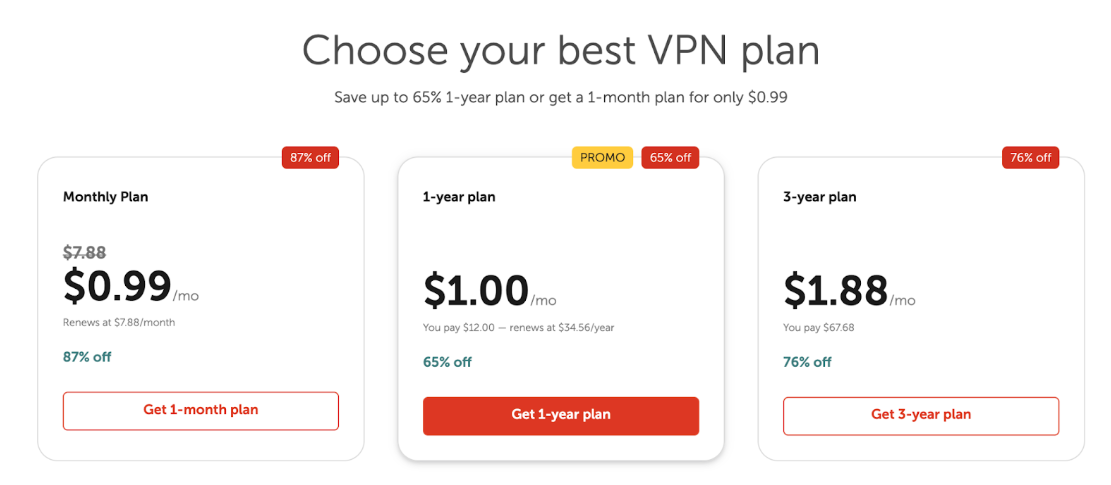Click the You pay $67.68 note
1111x485 pixels.
pos(818,327)
